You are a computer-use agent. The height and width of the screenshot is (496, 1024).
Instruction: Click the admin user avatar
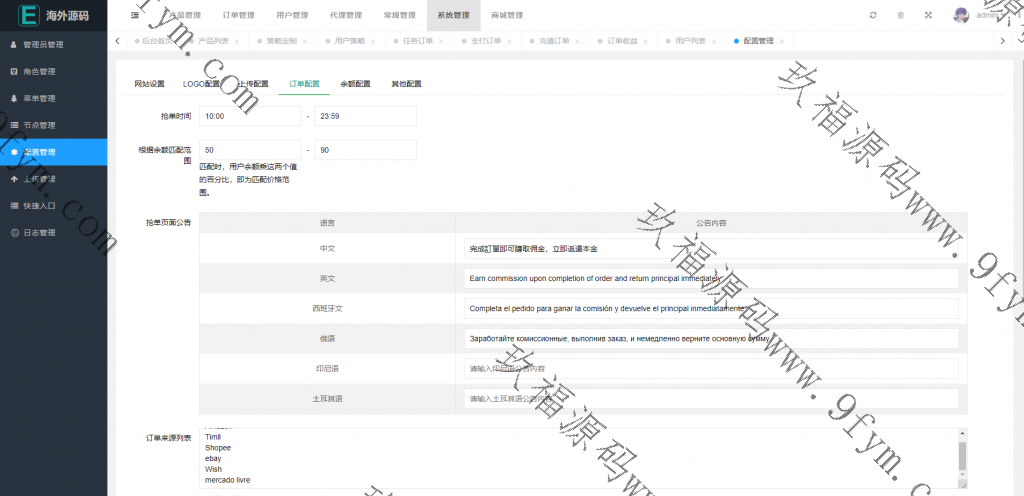[x=961, y=15]
